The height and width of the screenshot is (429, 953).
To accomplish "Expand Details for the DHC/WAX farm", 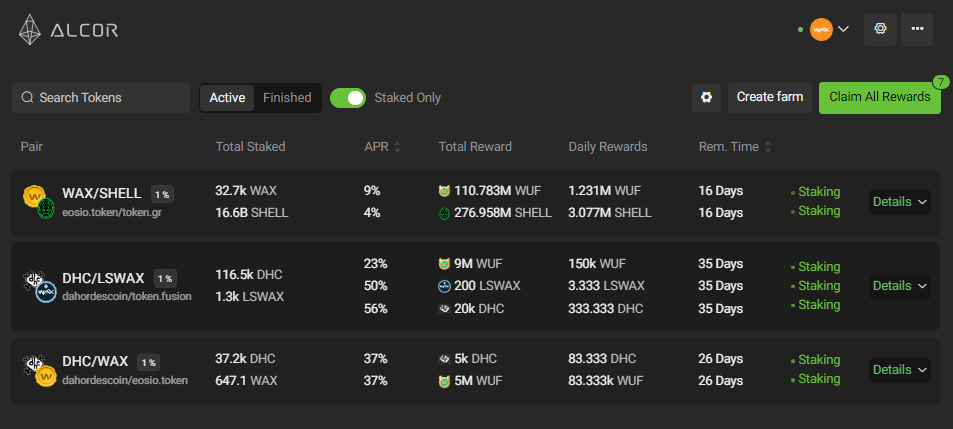I will pyautogui.click(x=900, y=369).
